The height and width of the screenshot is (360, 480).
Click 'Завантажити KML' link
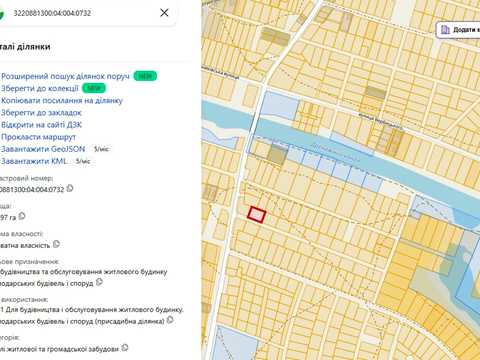point(34,161)
